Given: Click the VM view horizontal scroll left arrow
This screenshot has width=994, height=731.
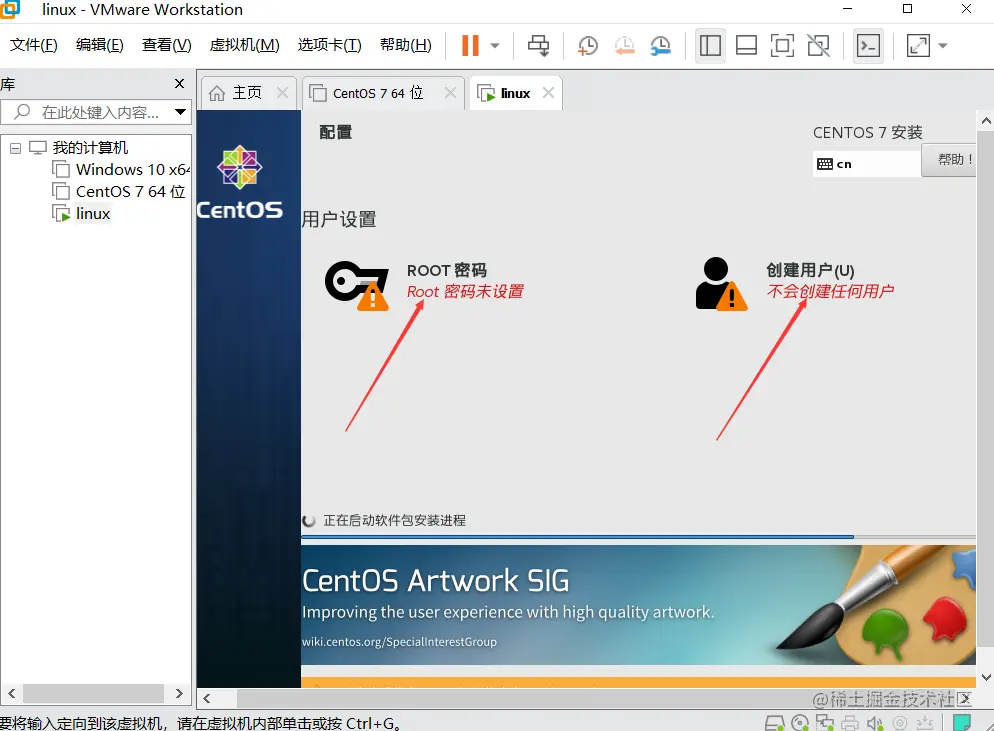Looking at the screenshot, I should coord(207,699).
